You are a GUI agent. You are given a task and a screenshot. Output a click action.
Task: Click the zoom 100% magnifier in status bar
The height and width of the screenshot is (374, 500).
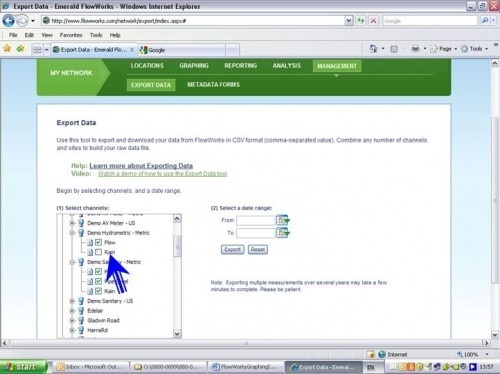460,354
